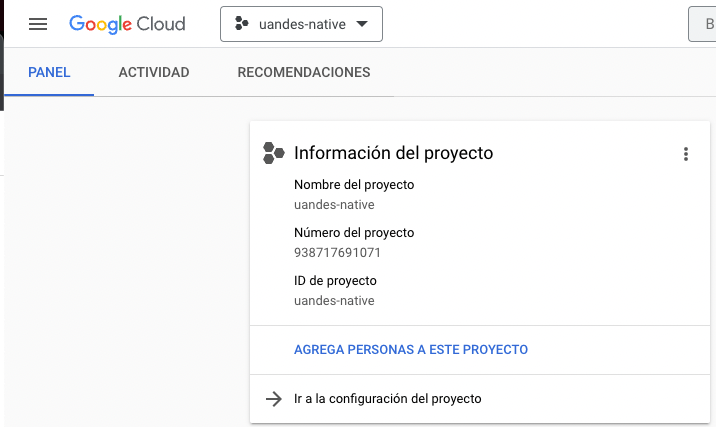The width and height of the screenshot is (716, 427).
Task: Open the three-dot card options menu
Action: [685, 154]
